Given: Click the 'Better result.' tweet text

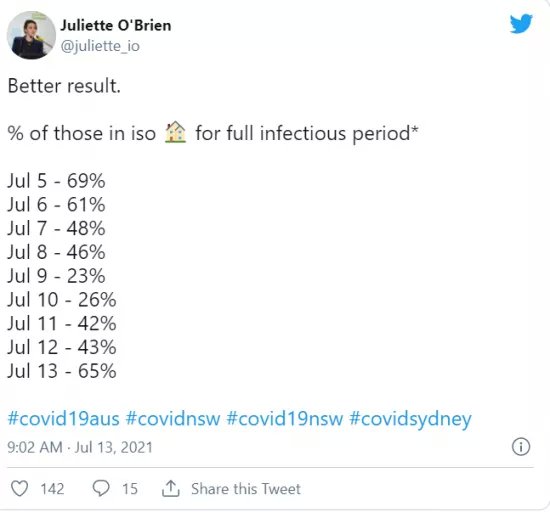Looking at the screenshot, I should [x=64, y=86].
